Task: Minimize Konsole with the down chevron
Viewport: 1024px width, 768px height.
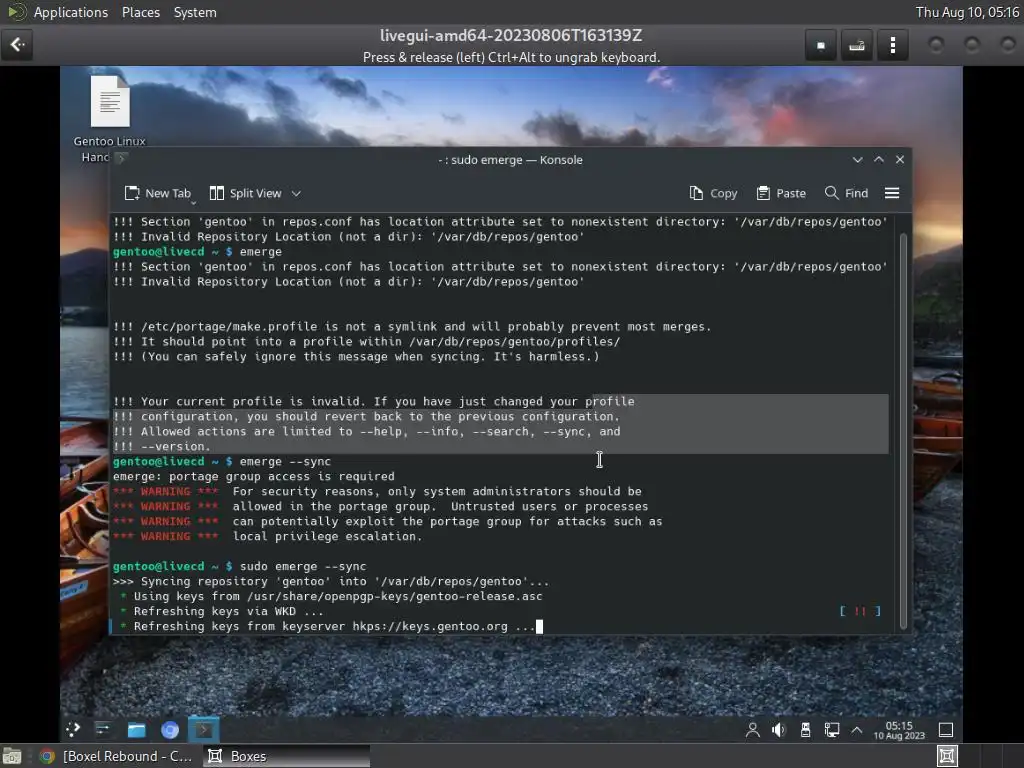Action: [857, 160]
